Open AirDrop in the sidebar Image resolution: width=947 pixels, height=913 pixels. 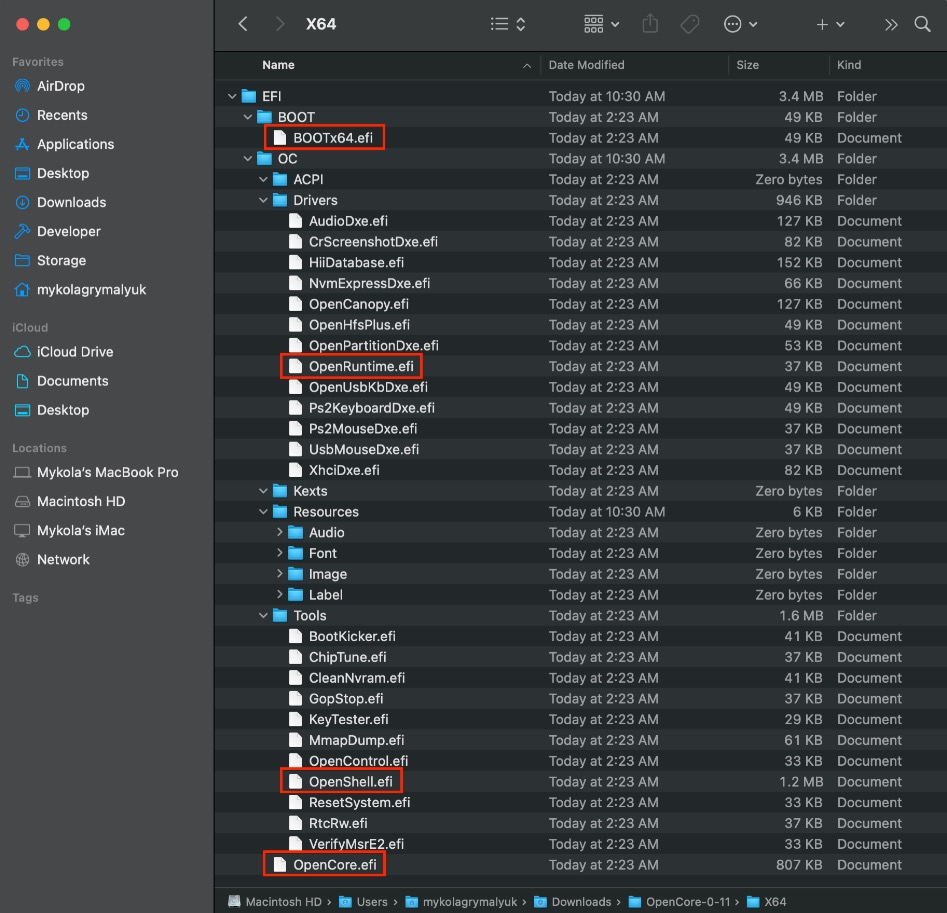click(x=50, y=86)
